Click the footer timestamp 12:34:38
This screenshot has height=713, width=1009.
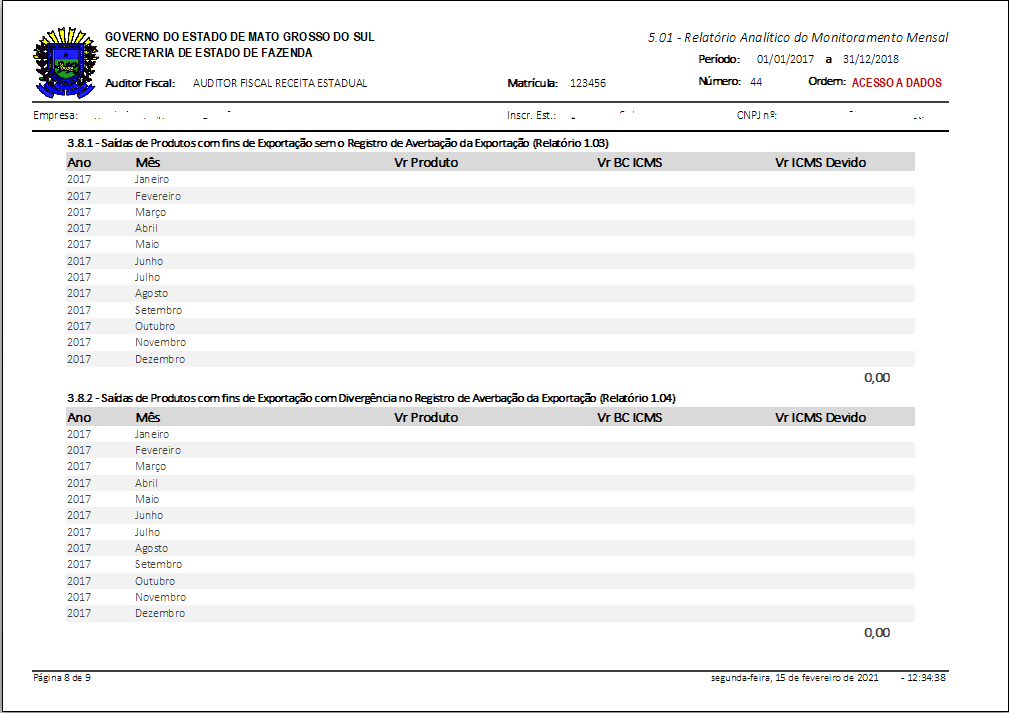(925, 678)
